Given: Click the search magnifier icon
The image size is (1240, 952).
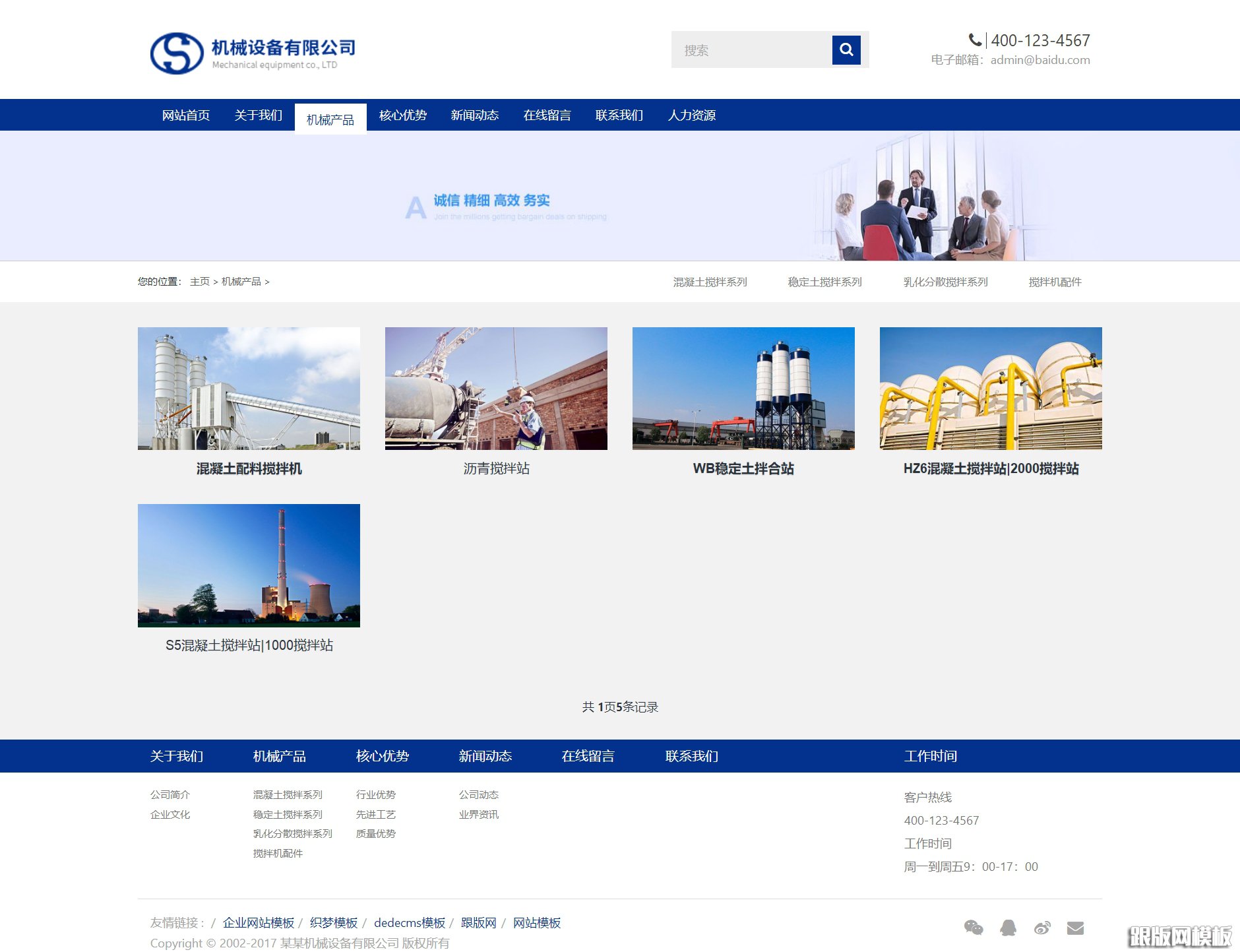Looking at the screenshot, I should (846, 49).
